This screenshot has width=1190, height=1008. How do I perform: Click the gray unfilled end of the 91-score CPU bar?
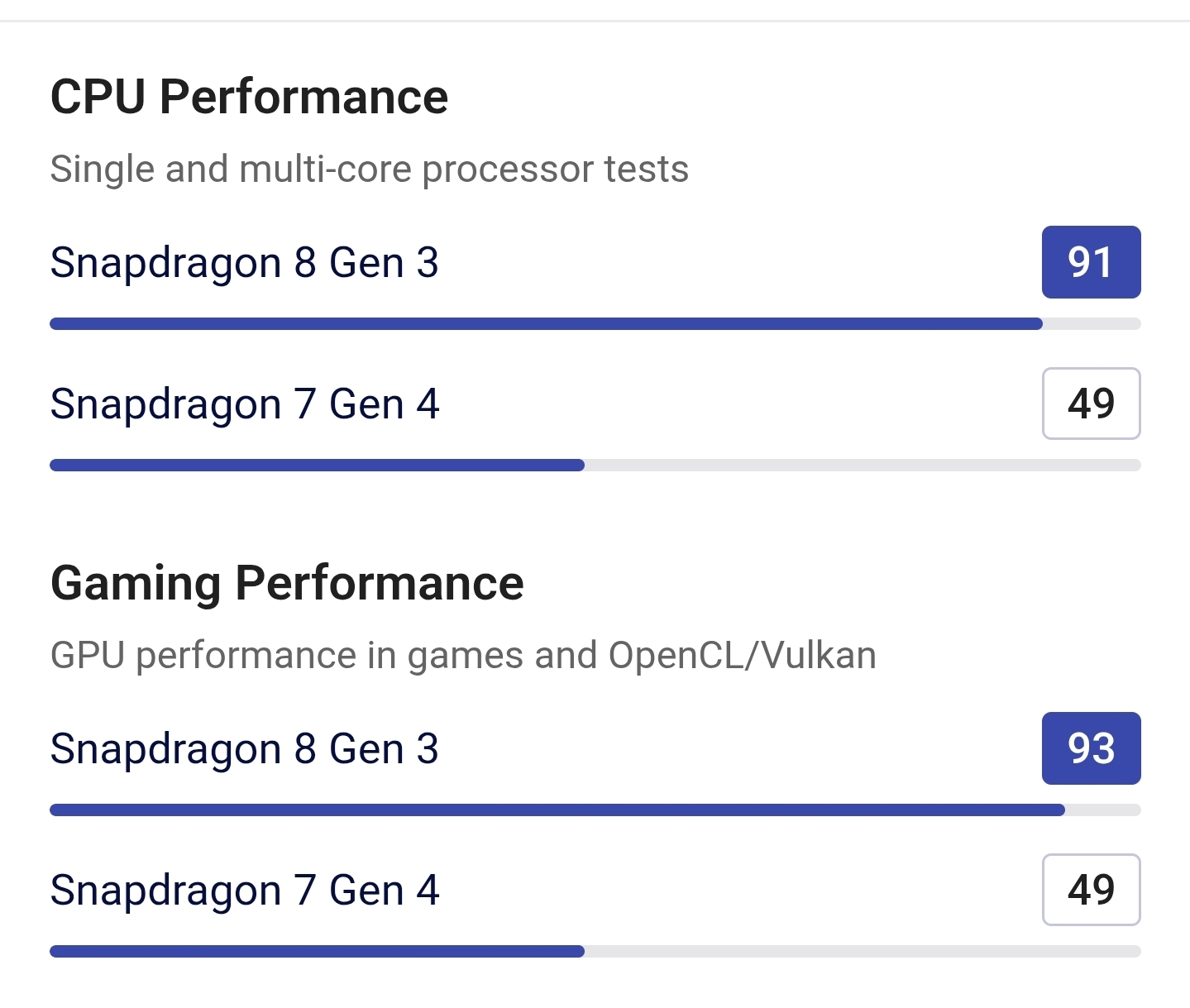[x=1092, y=324]
